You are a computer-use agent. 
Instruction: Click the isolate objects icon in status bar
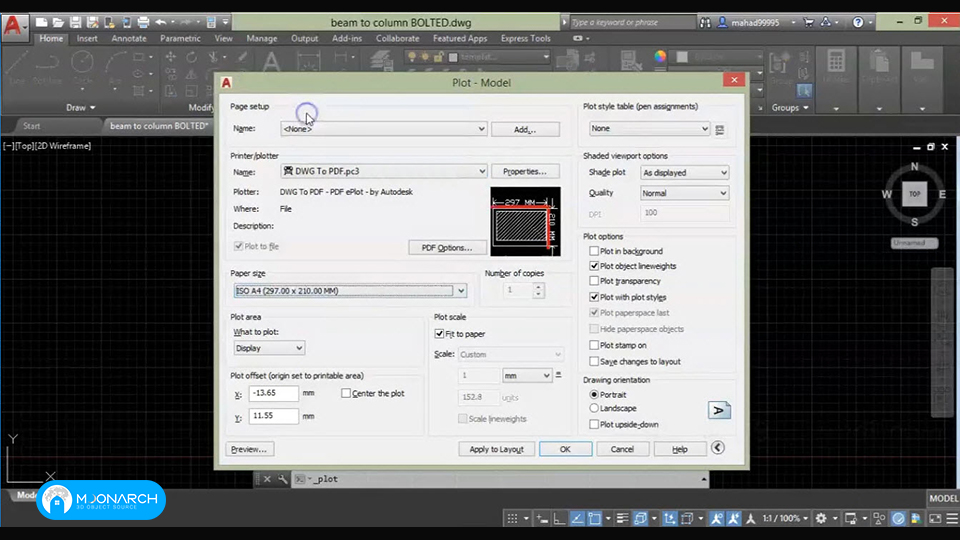pos(879,519)
